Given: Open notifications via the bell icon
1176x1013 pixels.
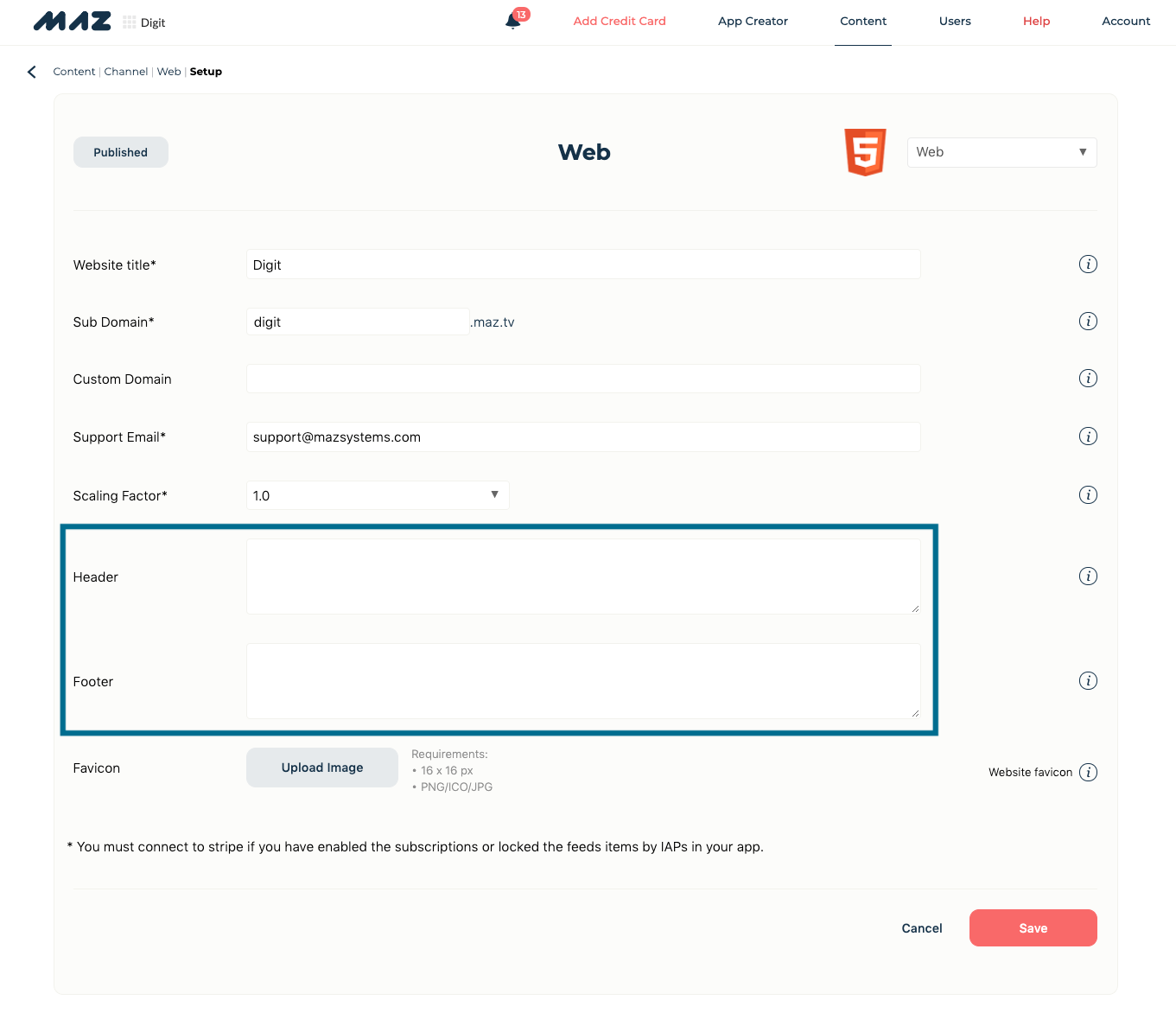Looking at the screenshot, I should tap(513, 21).
